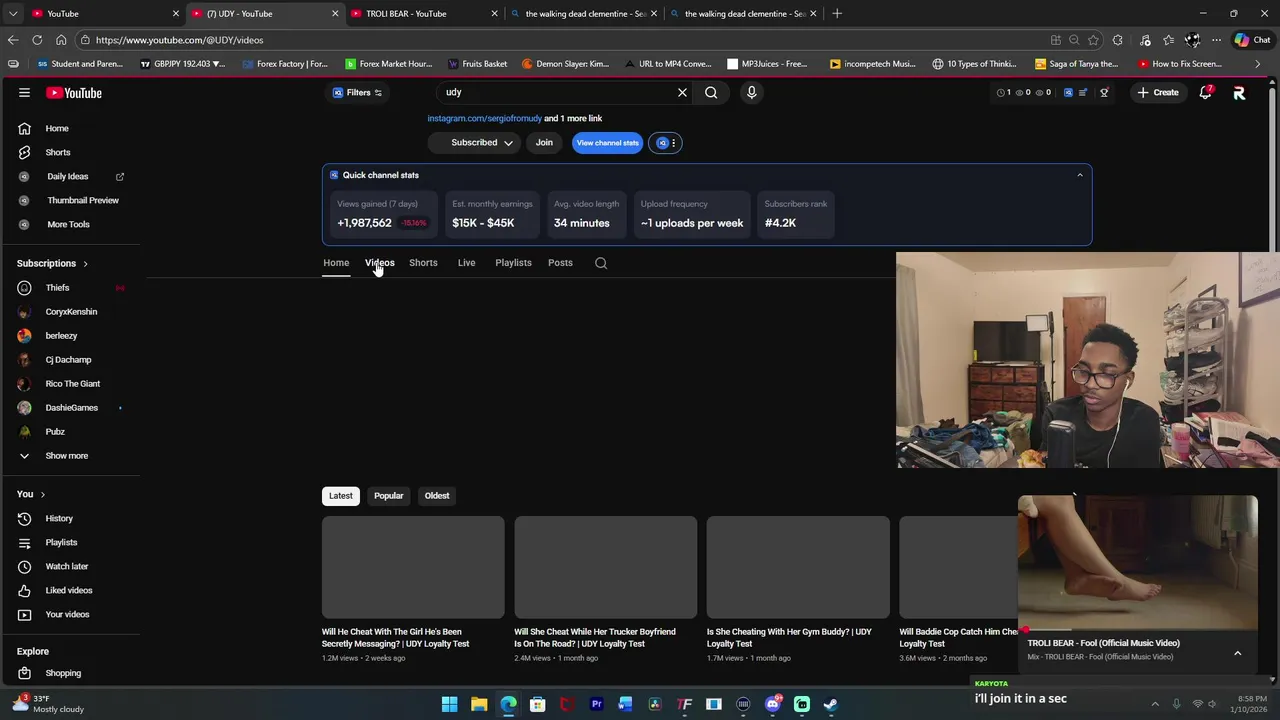The height and width of the screenshot is (720, 1280).
Task: Switch to the Videos tab
Action: (x=380, y=263)
